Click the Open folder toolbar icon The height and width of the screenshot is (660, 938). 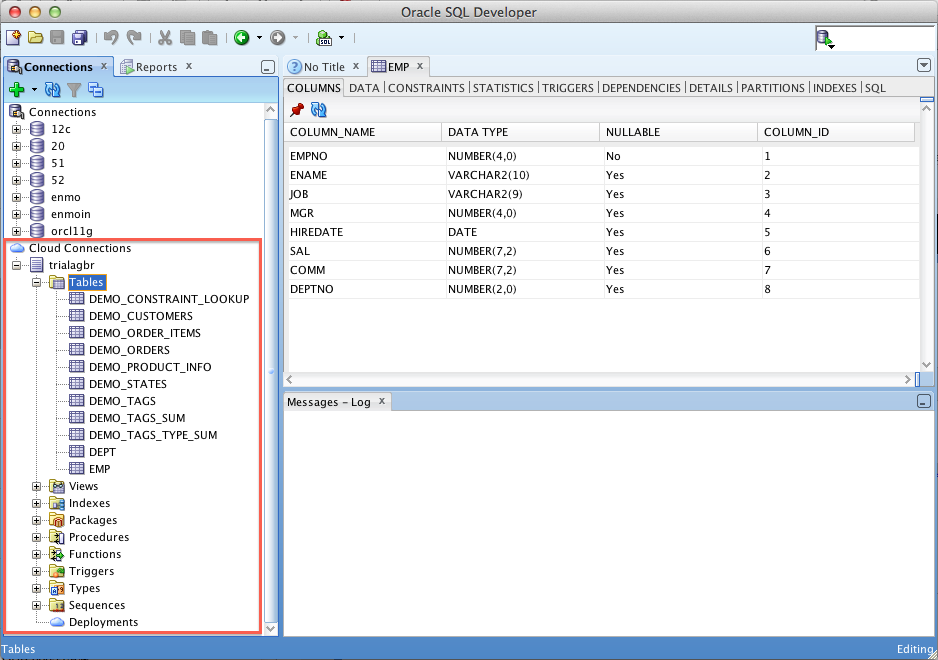pyautogui.click(x=36, y=38)
